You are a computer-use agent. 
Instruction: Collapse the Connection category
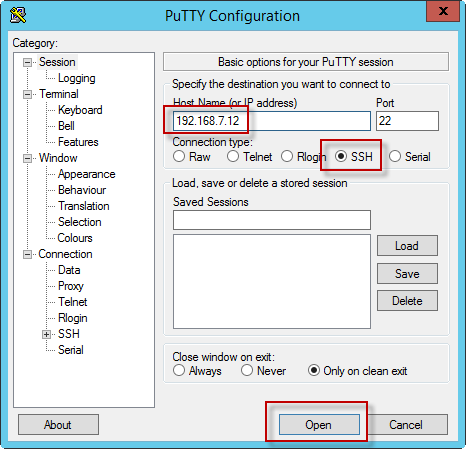pyautogui.click(x=27, y=254)
